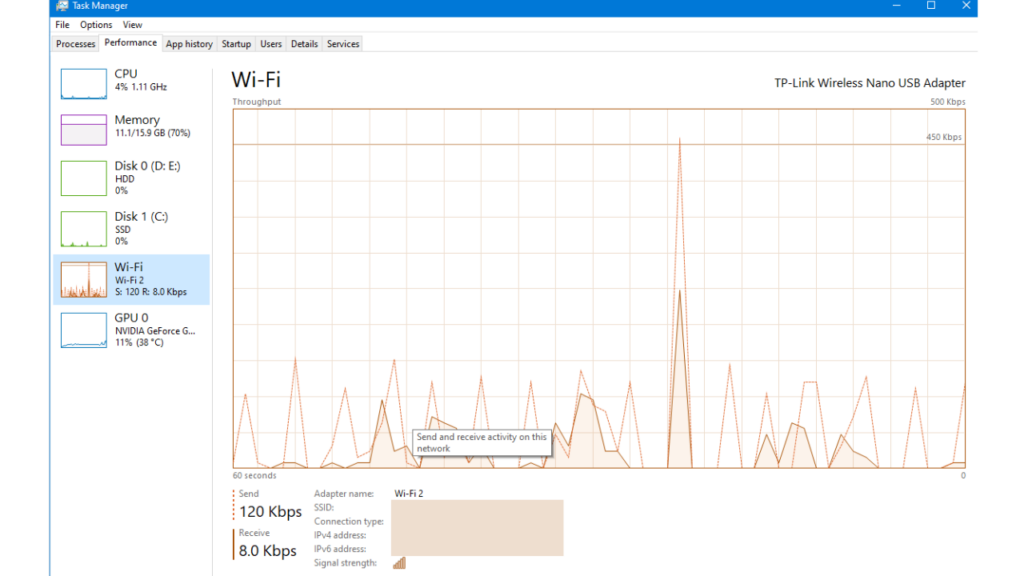
Task: Click the Wi-Fi signal strength bars icon
Action: (x=398, y=562)
